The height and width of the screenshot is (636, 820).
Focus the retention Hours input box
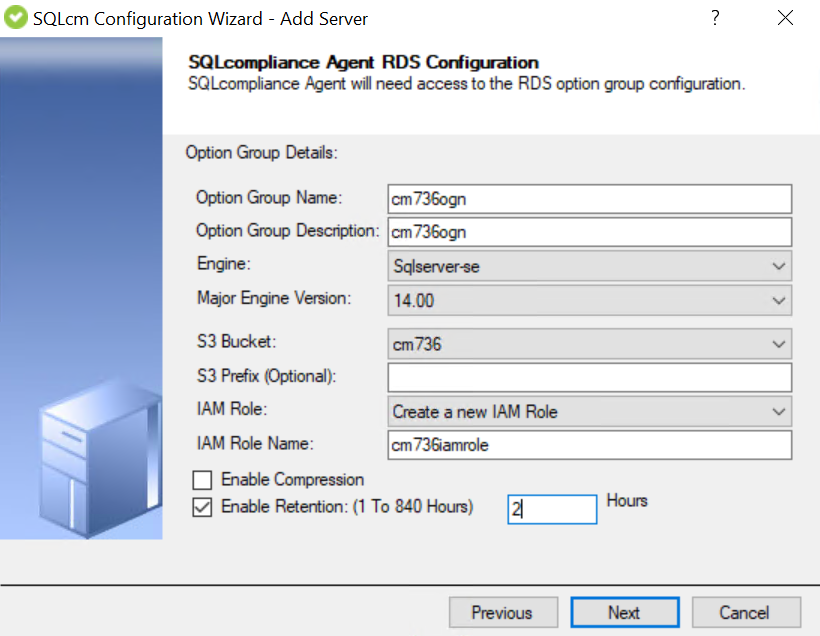[x=552, y=509]
